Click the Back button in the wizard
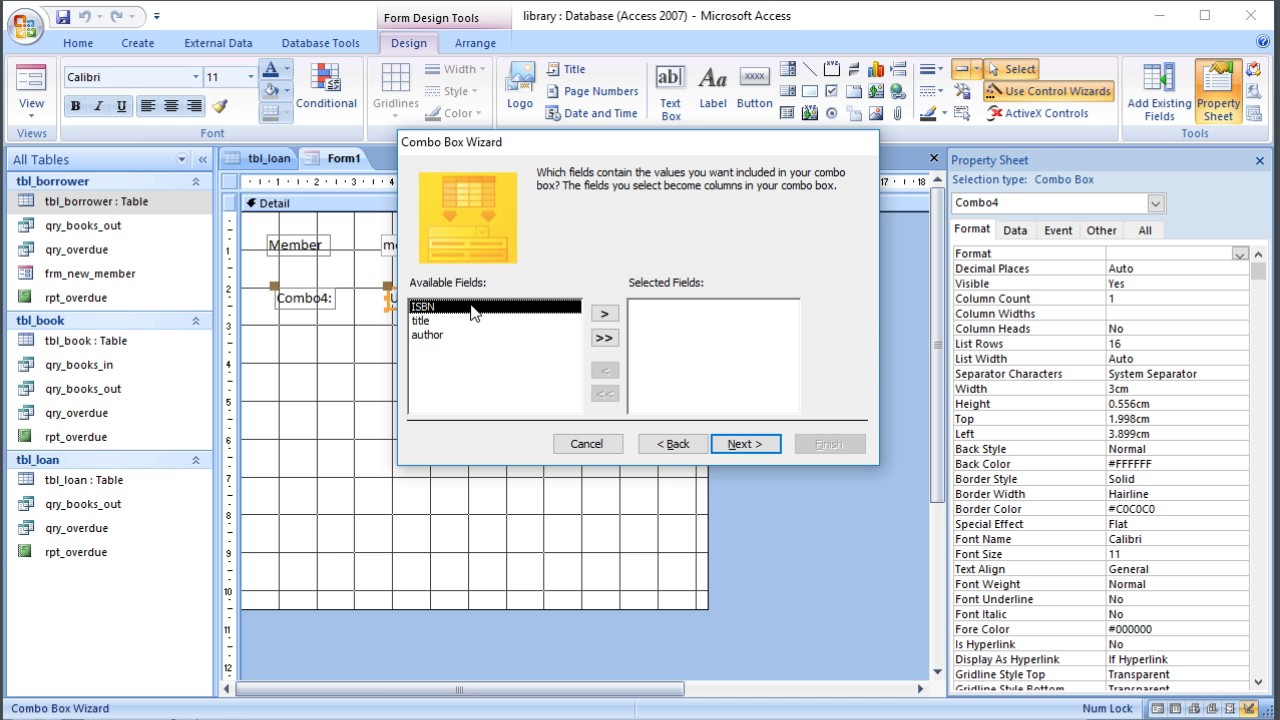 click(x=673, y=444)
